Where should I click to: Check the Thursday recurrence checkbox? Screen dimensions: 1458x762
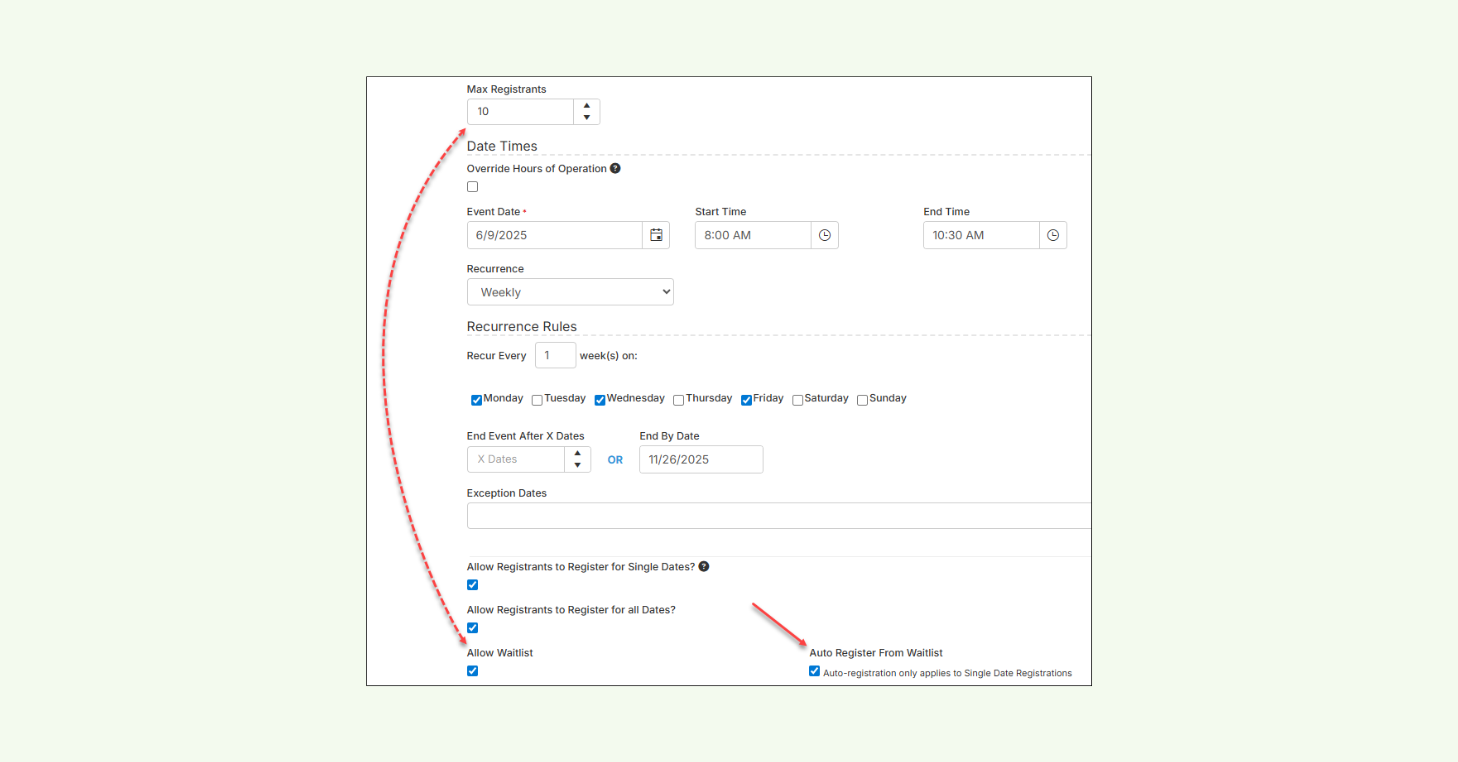point(677,399)
